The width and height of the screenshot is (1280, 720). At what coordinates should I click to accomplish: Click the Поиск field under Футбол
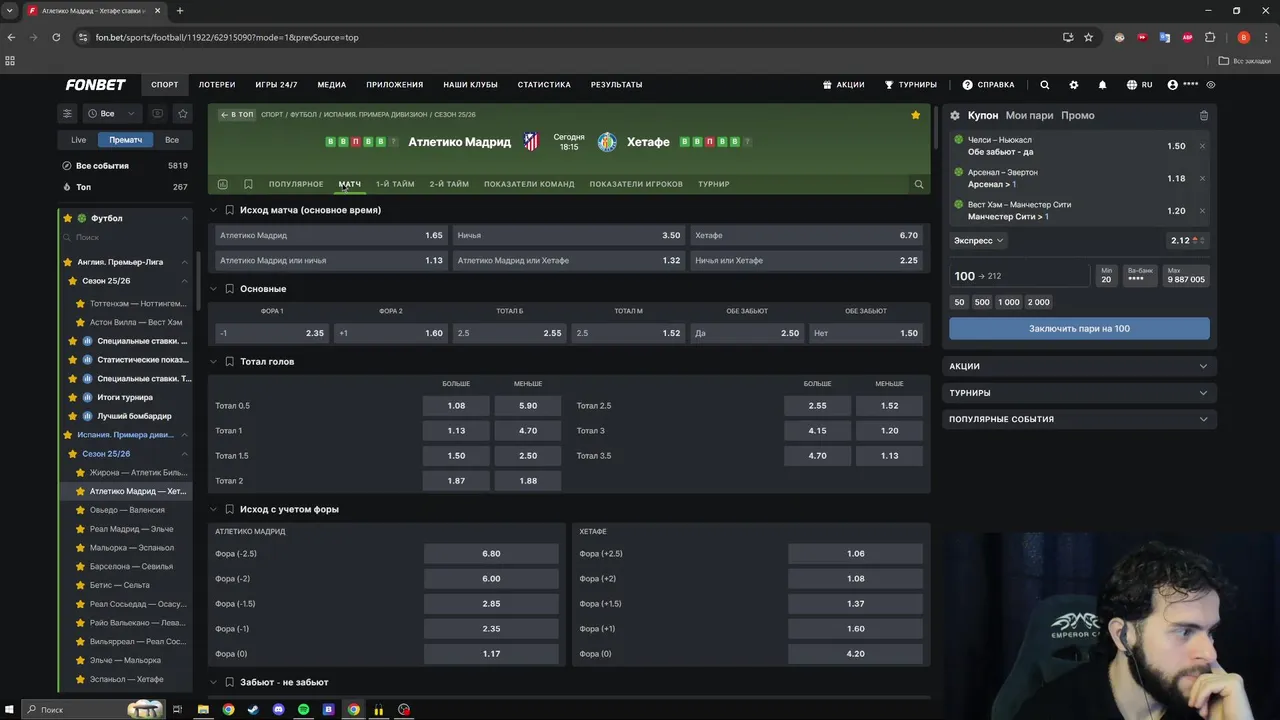tap(125, 237)
